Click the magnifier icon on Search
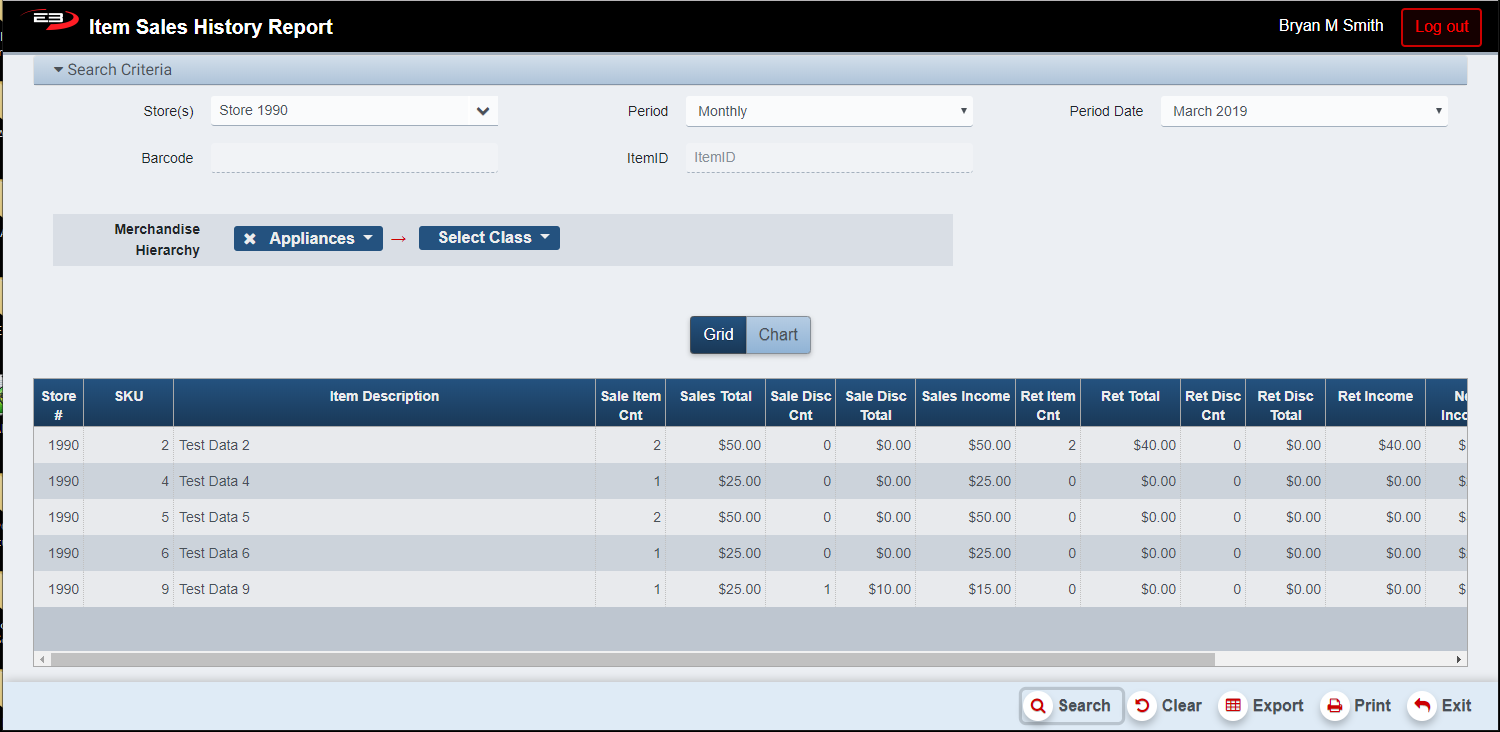This screenshot has height=732, width=1500. click(x=1039, y=706)
